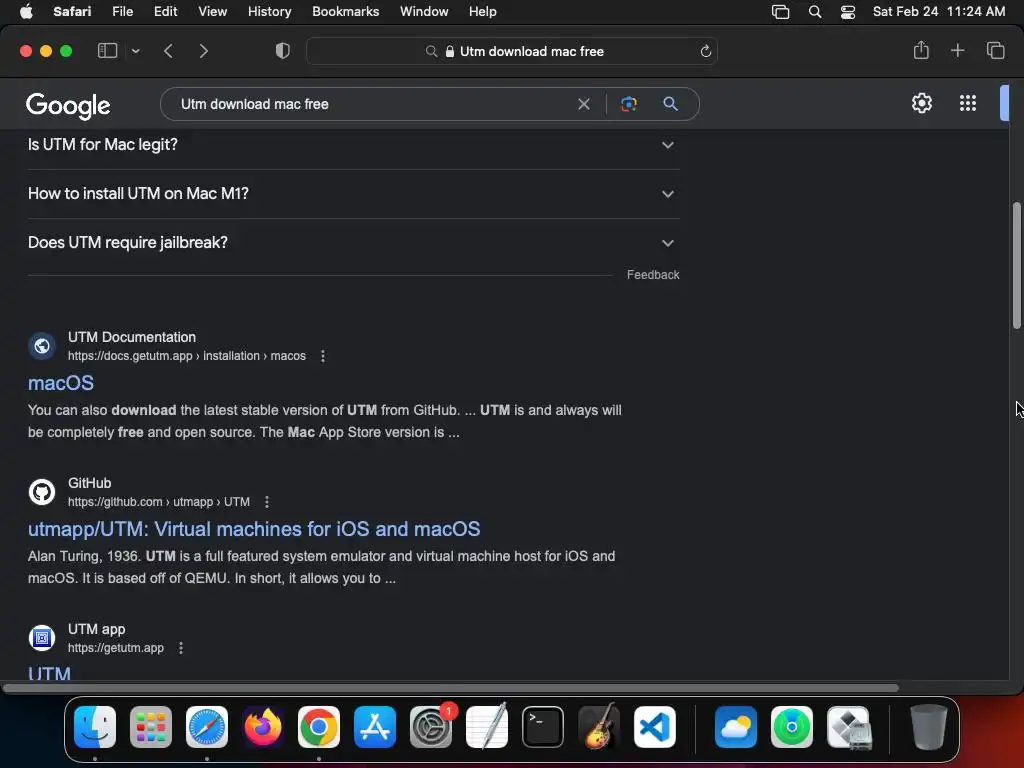Image resolution: width=1024 pixels, height=768 pixels.
Task: Open the privacy report shield icon
Action: [x=283, y=51]
